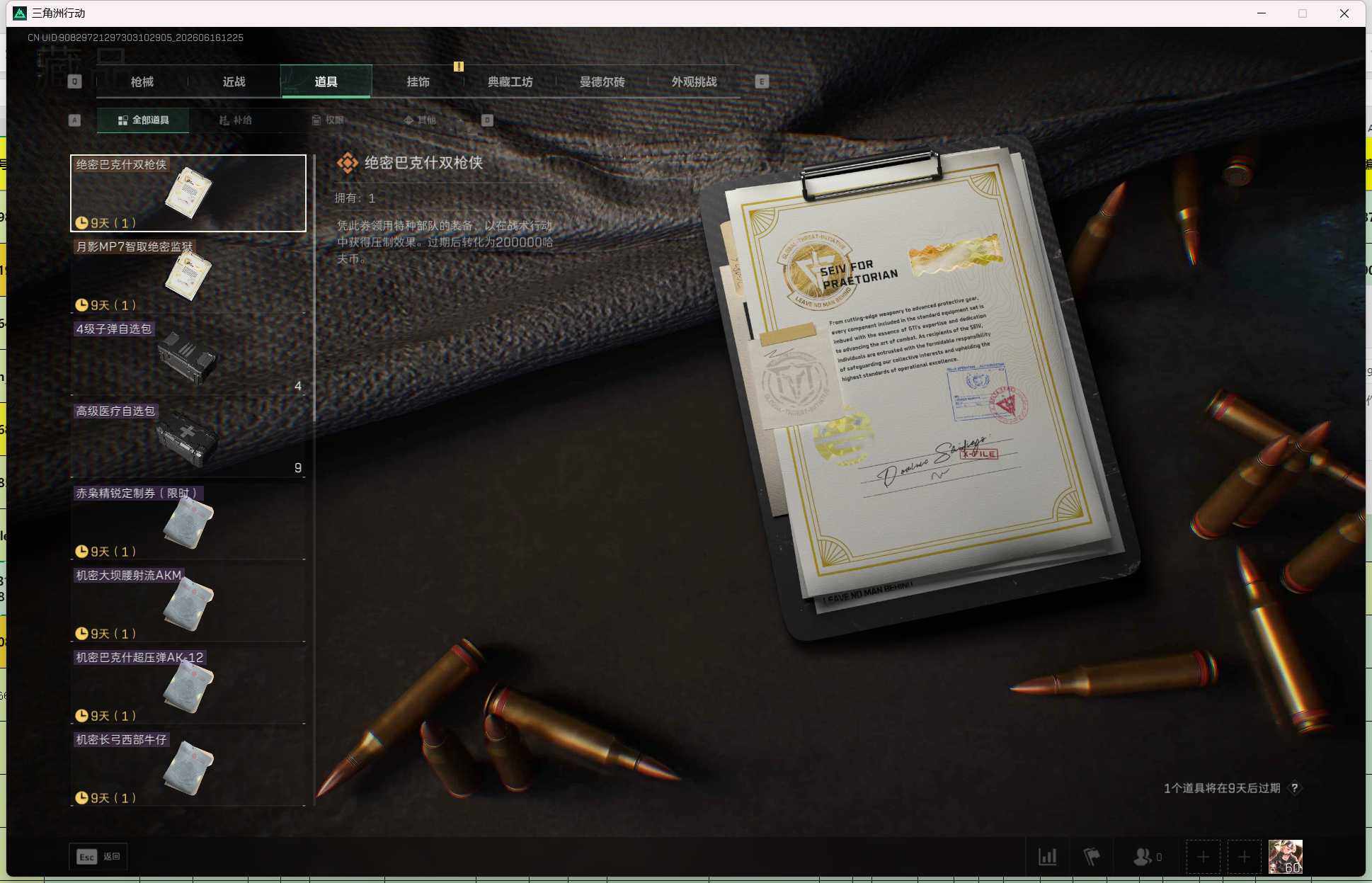1372x883 pixels.
Task: Minimize the 三角洲行动 window
Action: click(x=1262, y=13)
